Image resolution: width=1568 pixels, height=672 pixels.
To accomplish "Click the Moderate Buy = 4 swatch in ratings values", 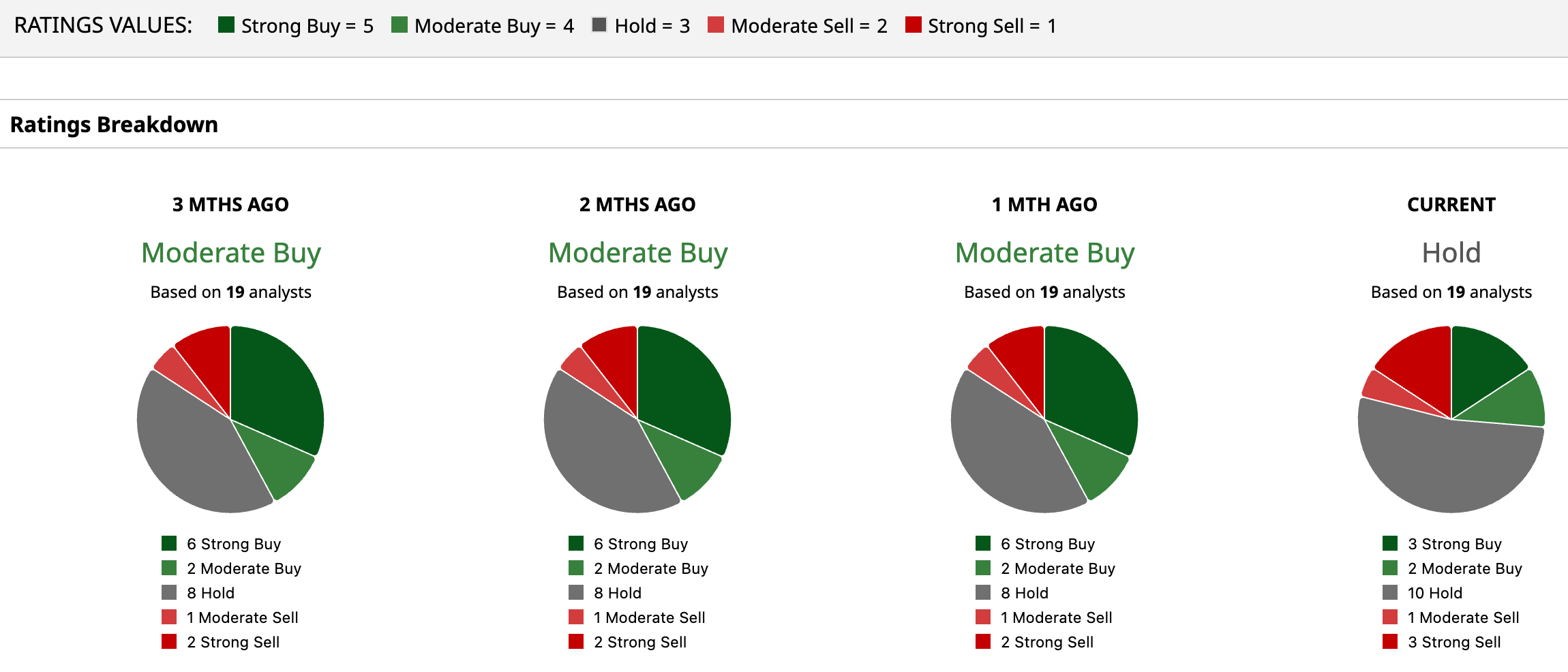I will (x=399, y=25).
